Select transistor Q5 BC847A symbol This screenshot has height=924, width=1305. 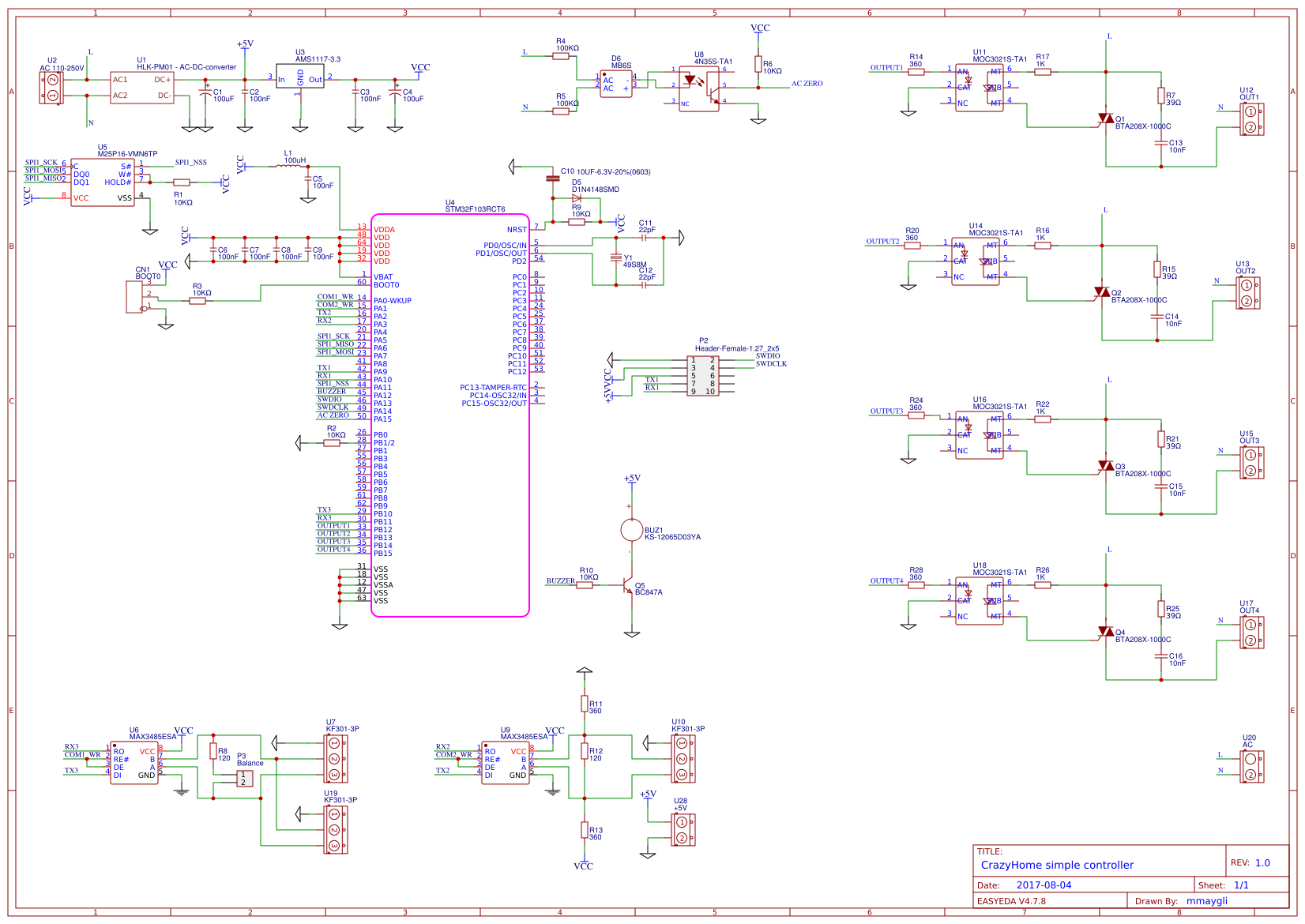pos(628,584)
